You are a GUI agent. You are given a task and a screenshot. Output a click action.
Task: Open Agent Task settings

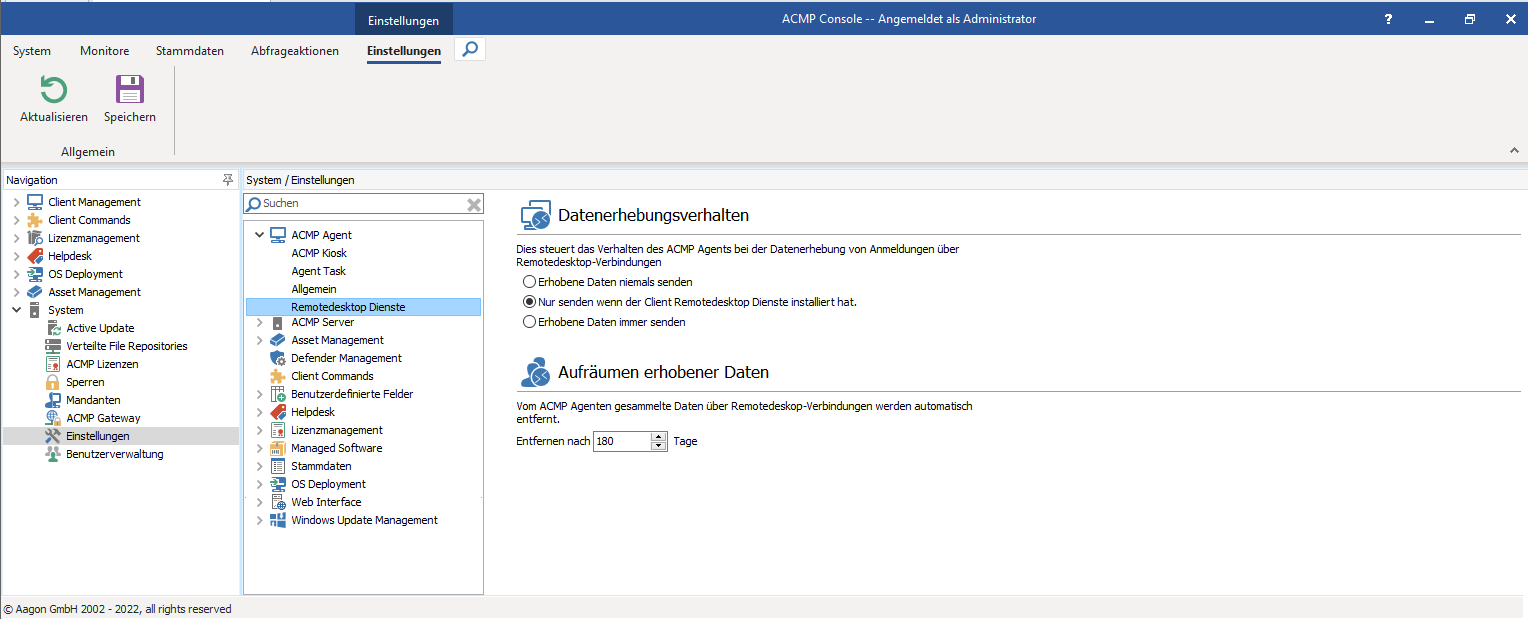318,271
